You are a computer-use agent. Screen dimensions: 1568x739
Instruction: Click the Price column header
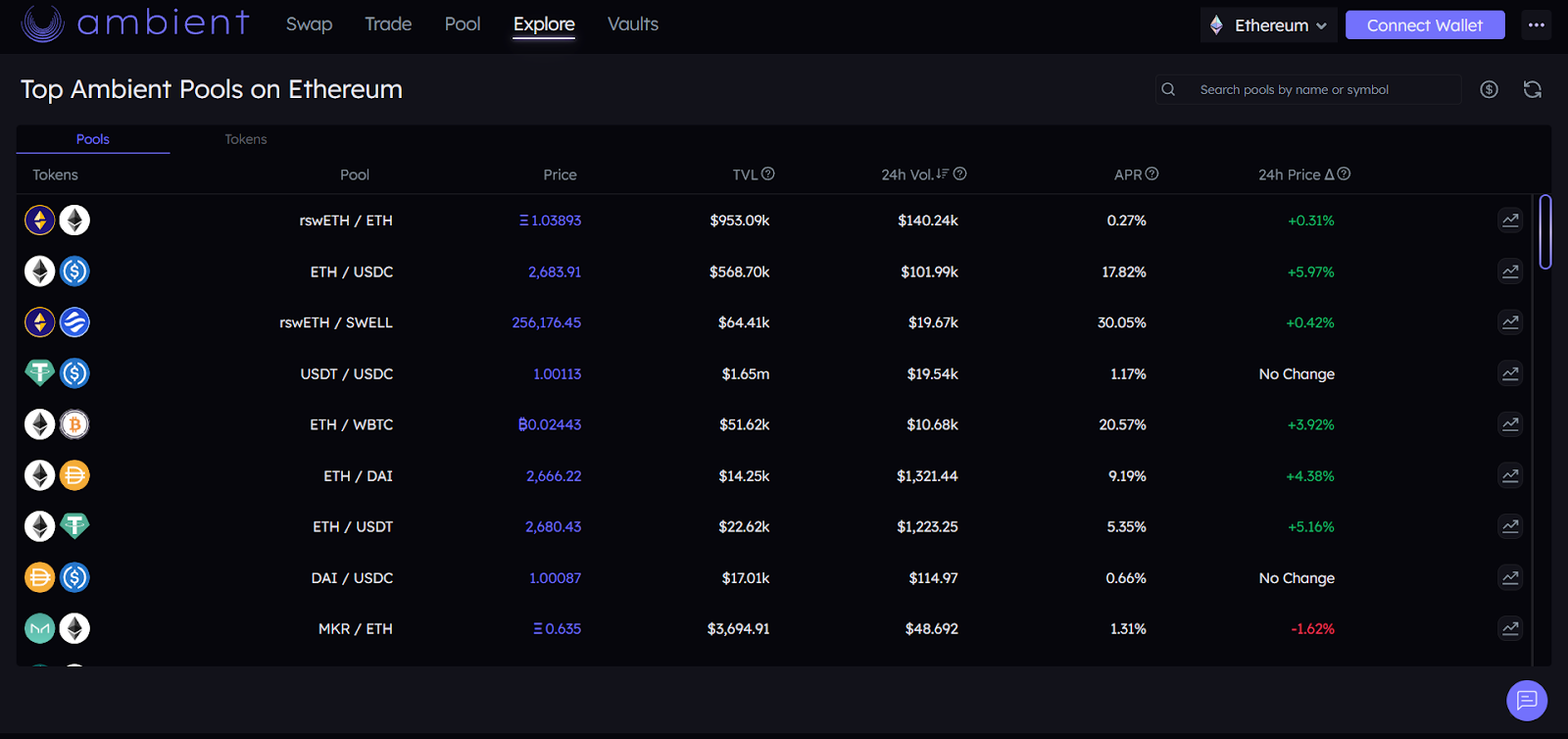click(x=561, y=174)
